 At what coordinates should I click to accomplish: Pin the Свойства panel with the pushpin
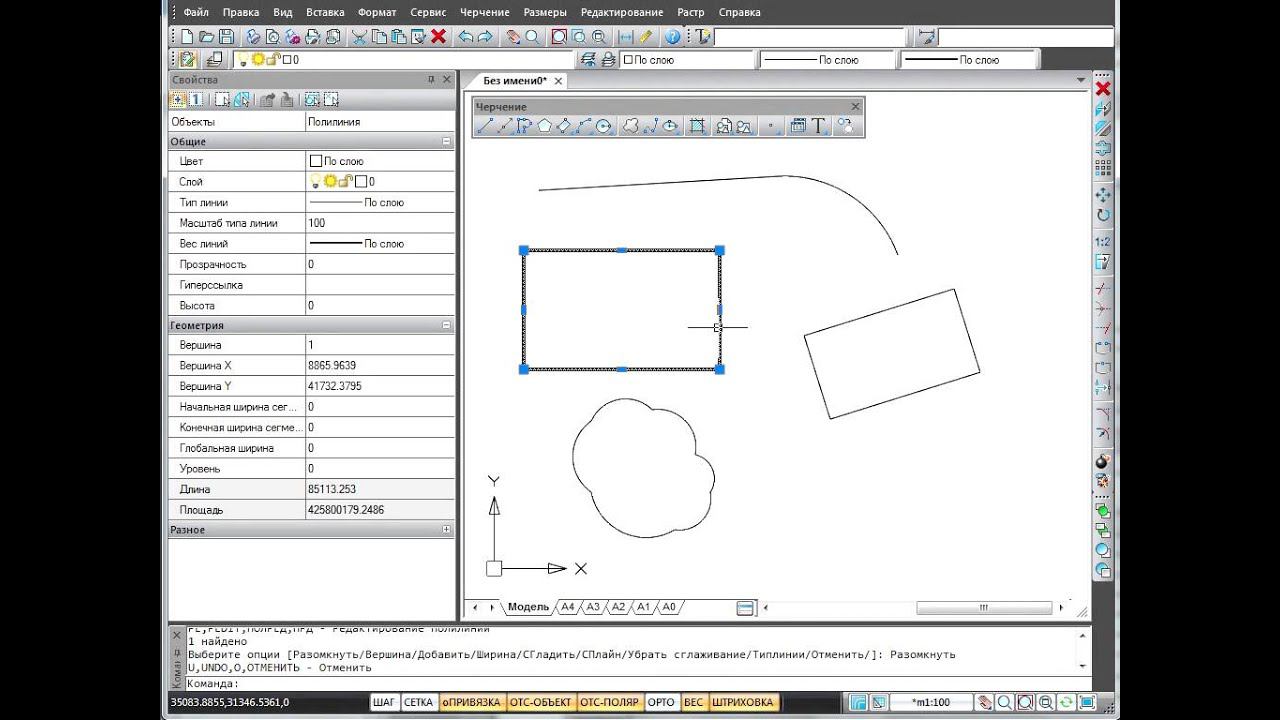431,79
